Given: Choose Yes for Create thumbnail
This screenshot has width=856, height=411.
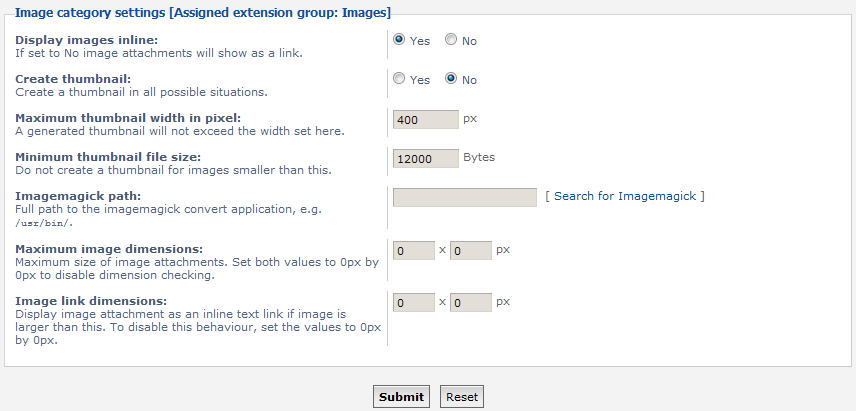Looking at the screenshot, I should tap(400, 79).
